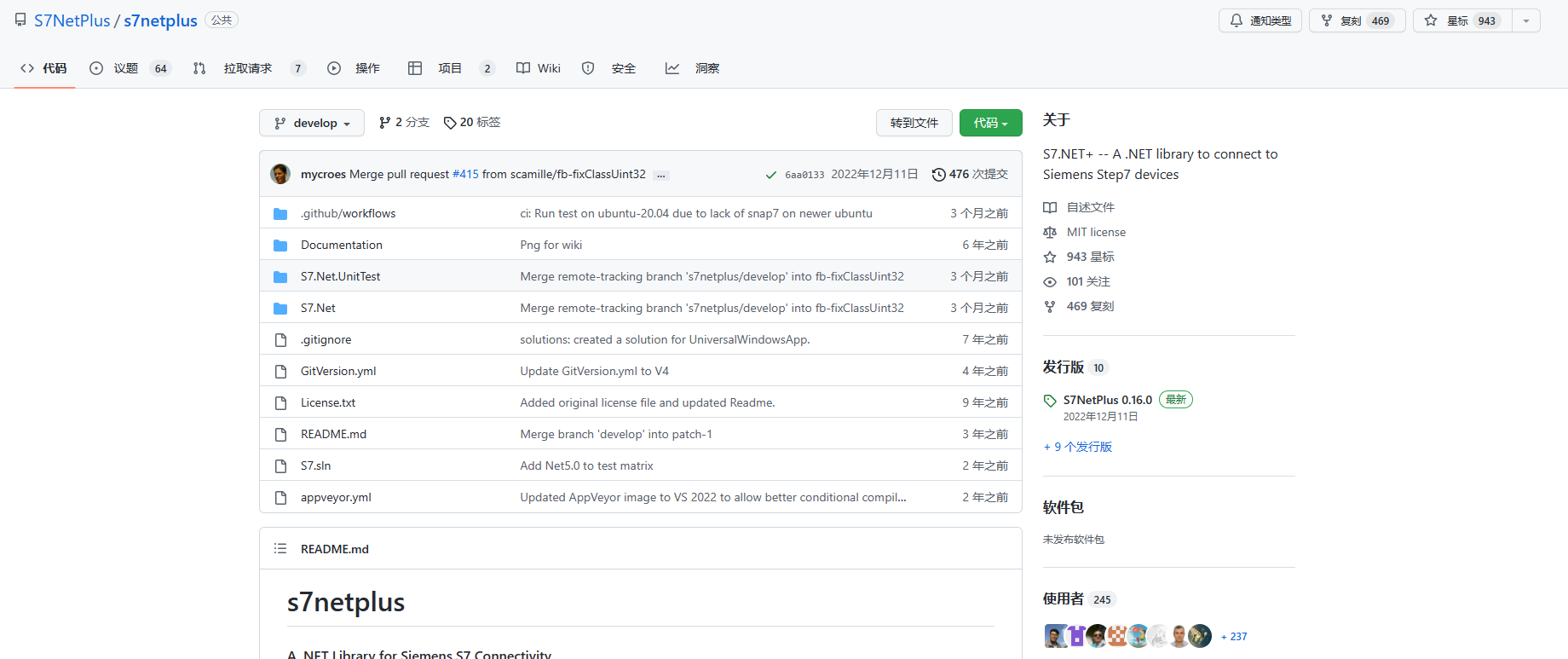View the 476 次提交 commit history

pyautogui.click(x=970, y=174)
